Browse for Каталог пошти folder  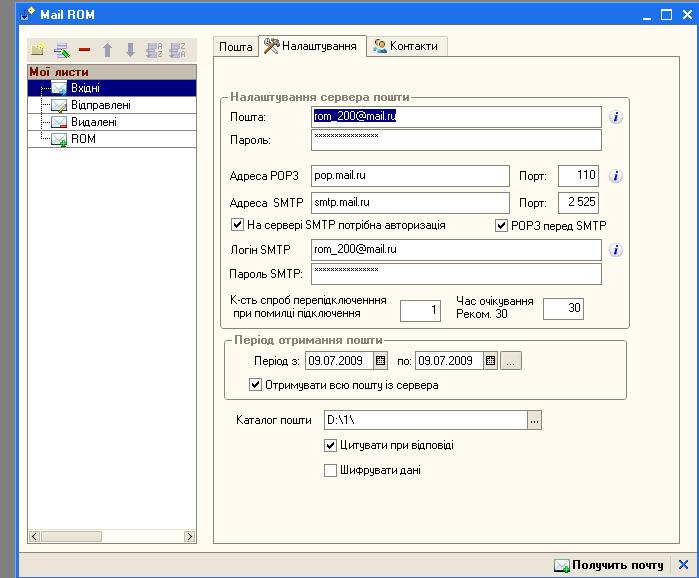(x=535, y=420)
